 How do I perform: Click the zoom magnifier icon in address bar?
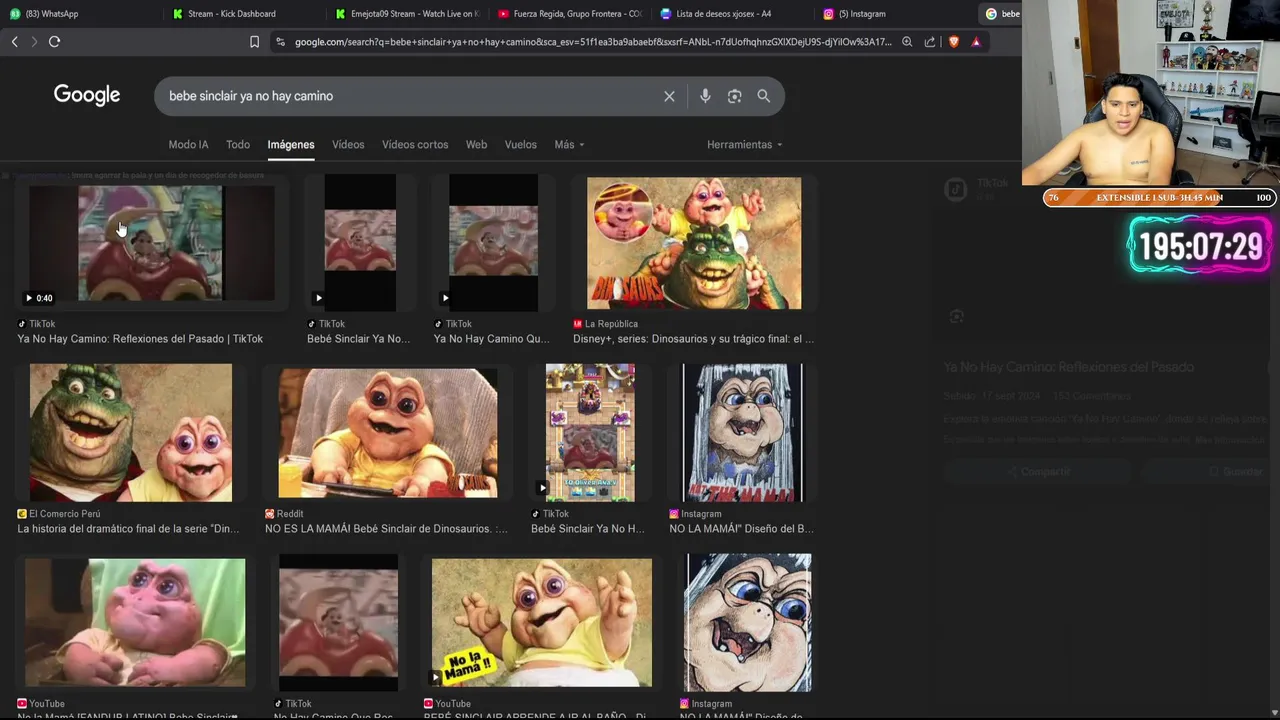(907, 42)
